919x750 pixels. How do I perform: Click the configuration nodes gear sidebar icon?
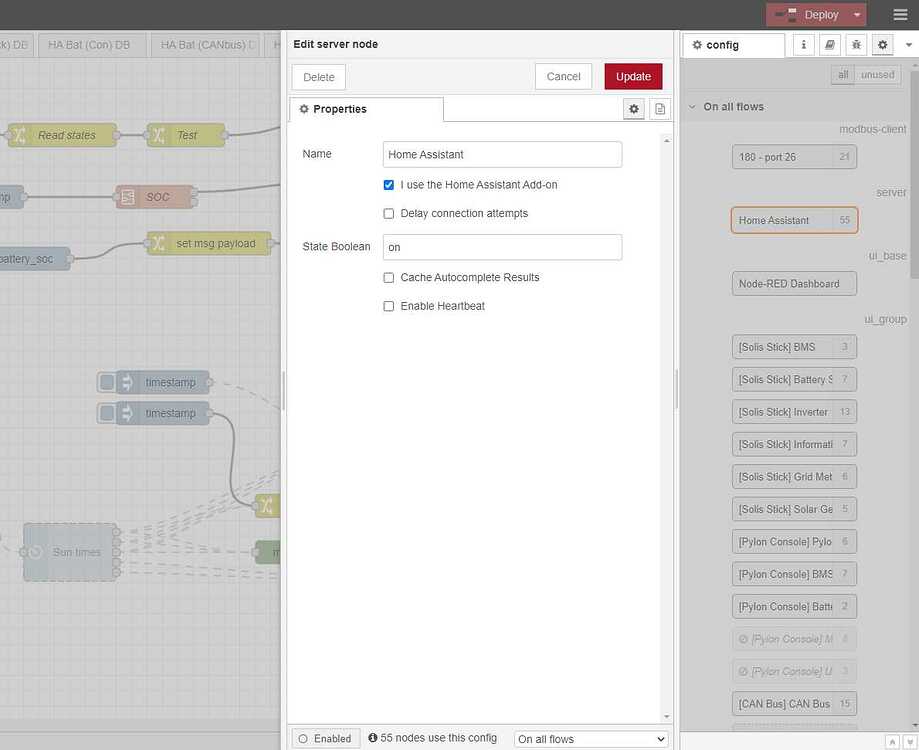point(882,45)
